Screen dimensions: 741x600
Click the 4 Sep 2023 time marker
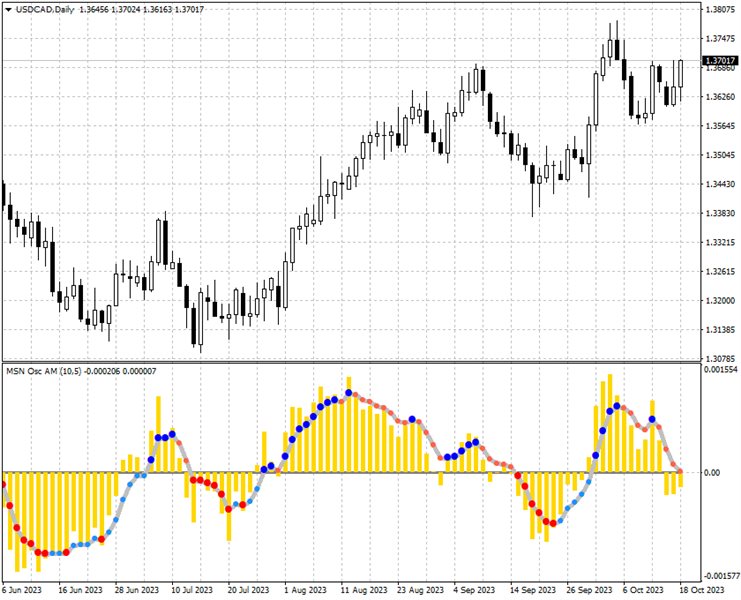tap(472, 591)
